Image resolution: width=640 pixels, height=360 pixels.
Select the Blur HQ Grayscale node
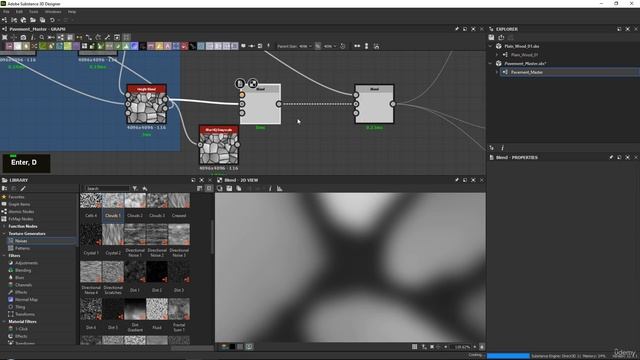pyautogui.click(x=219, y=145)
